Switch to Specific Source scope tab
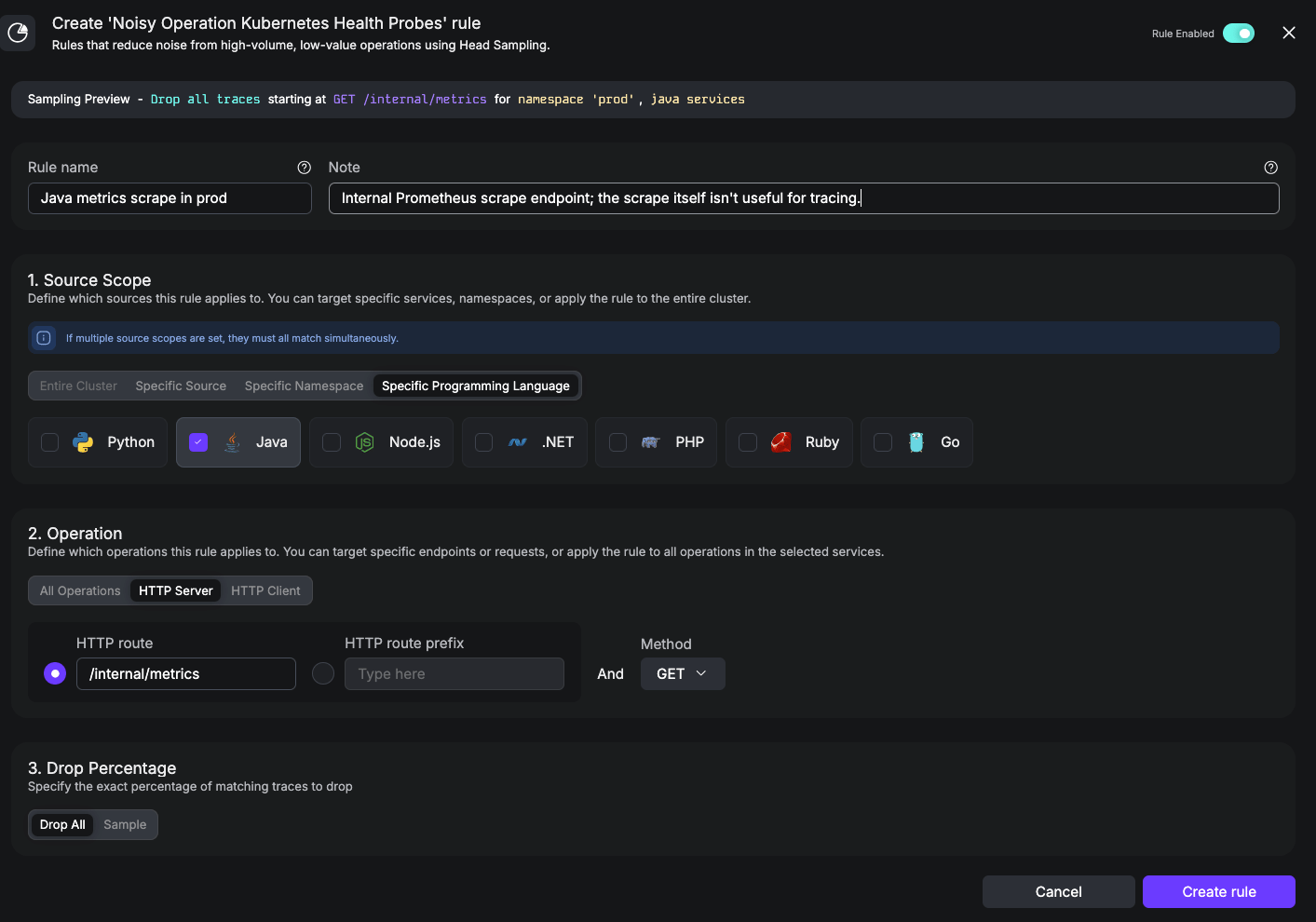The height and width of the screenshot is (922, 1316). pos(181,386)
